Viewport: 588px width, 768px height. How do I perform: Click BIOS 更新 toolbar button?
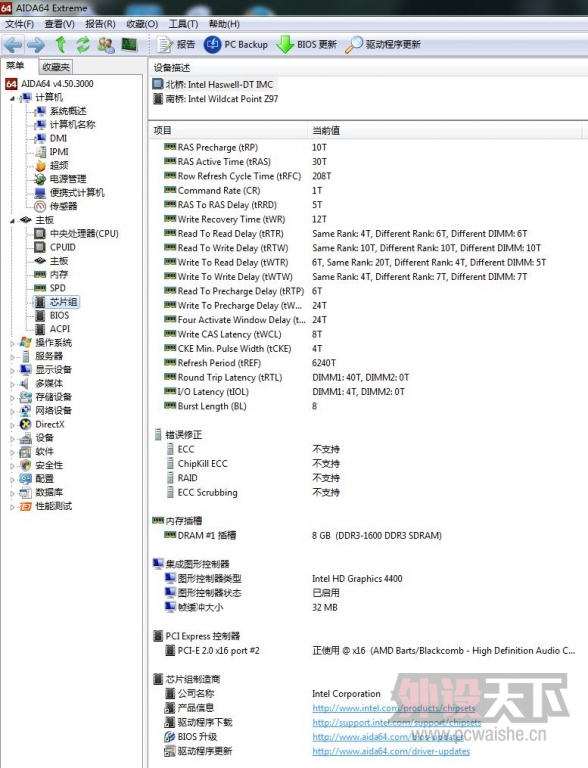(306, 45)
